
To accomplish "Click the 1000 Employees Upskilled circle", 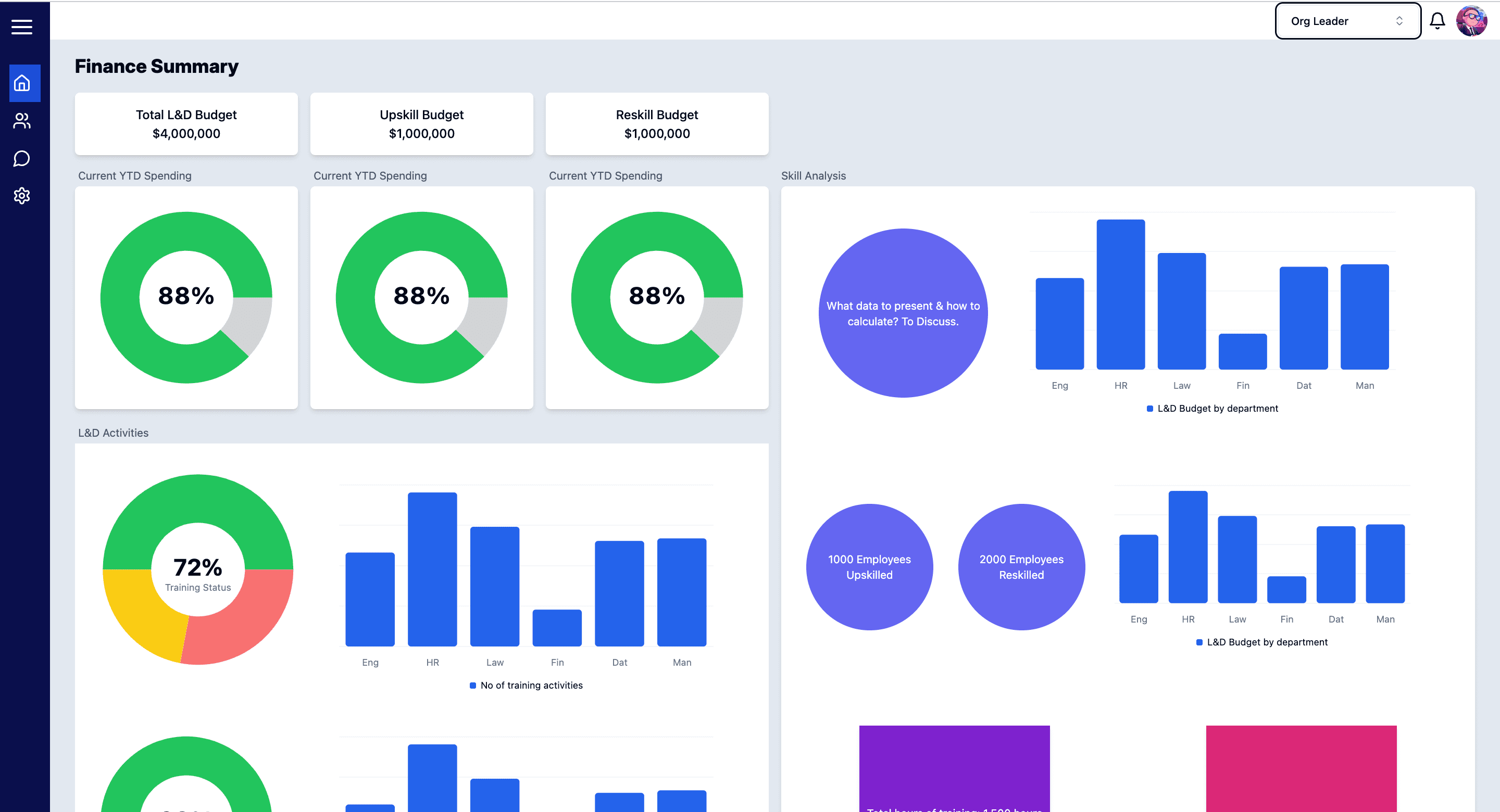I will coord(869,567).
